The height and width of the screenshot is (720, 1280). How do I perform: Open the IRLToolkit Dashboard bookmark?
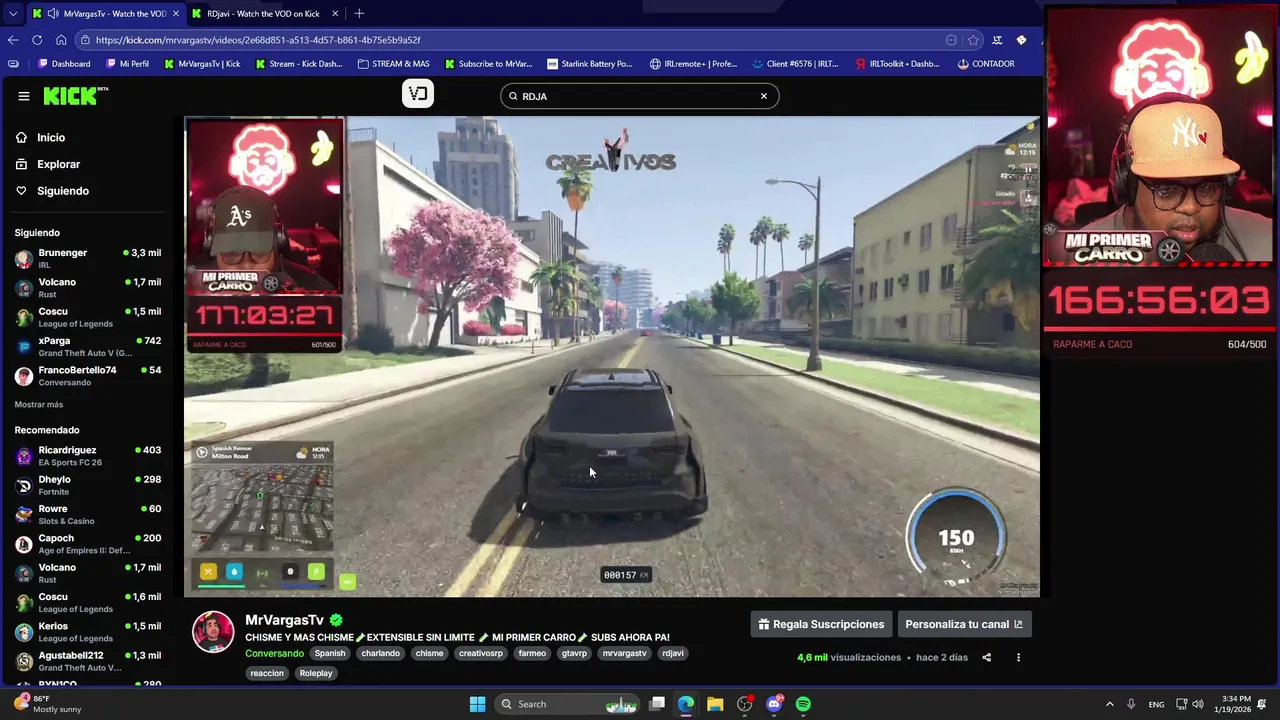point(898,64)
